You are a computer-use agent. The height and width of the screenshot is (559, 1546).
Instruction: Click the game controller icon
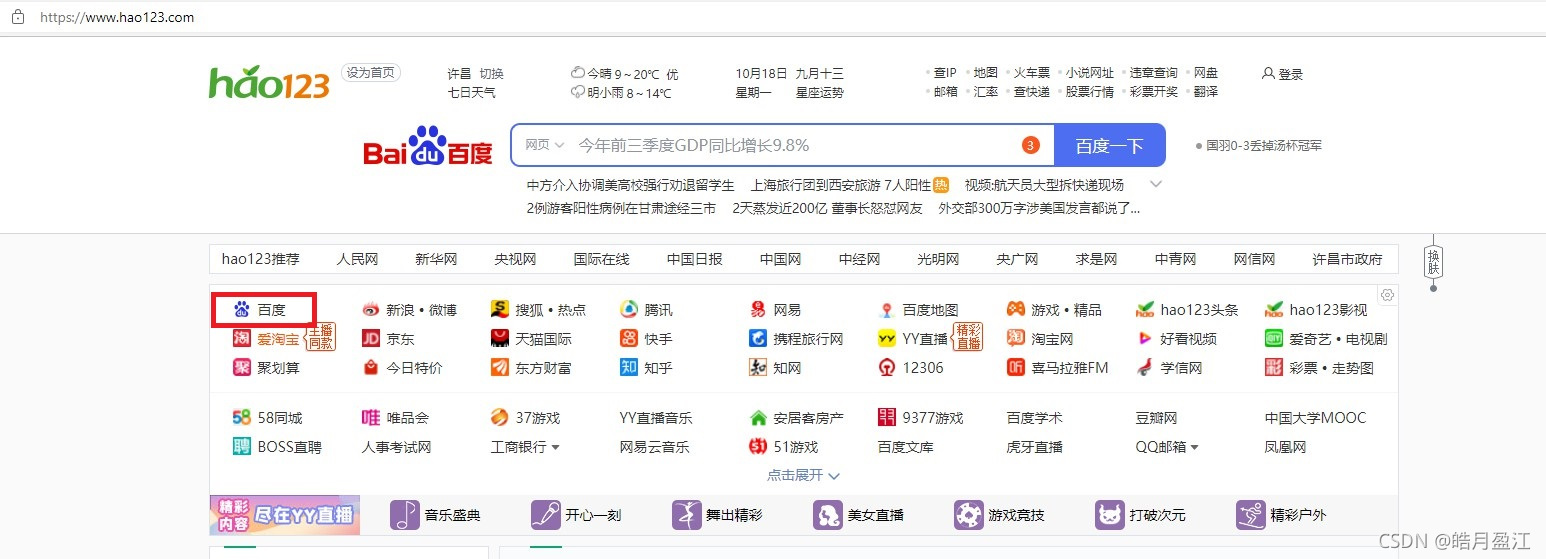click(x=1015, y=310)
